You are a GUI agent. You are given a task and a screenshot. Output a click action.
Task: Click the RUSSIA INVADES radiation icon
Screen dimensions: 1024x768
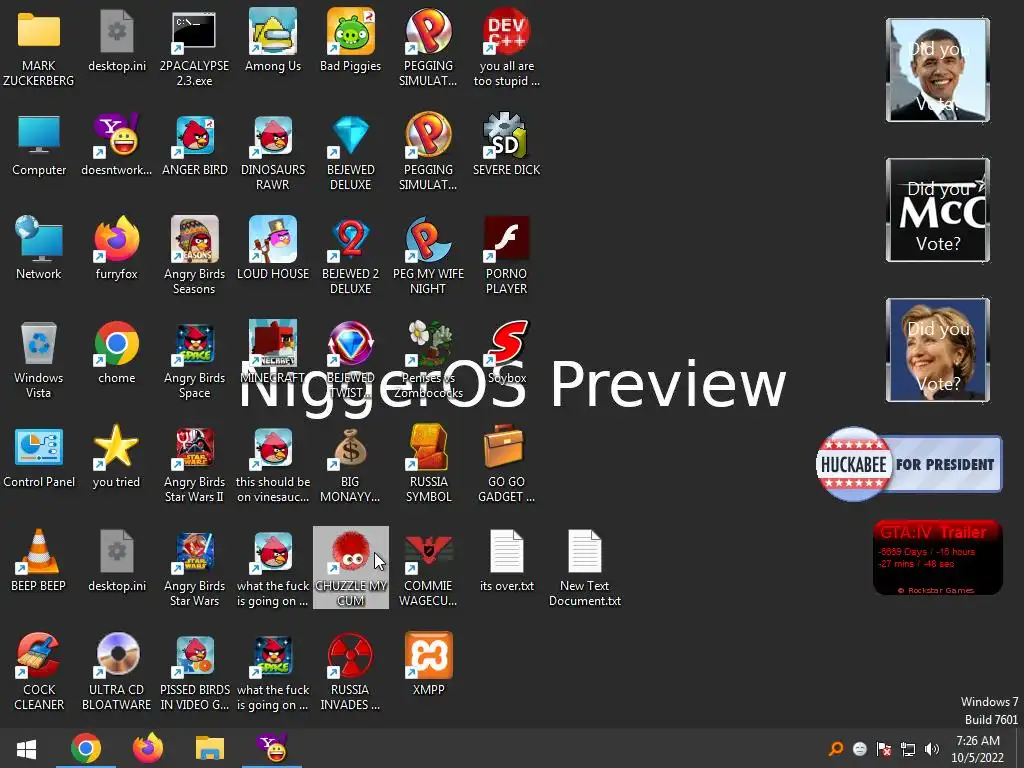coord(351,655)
